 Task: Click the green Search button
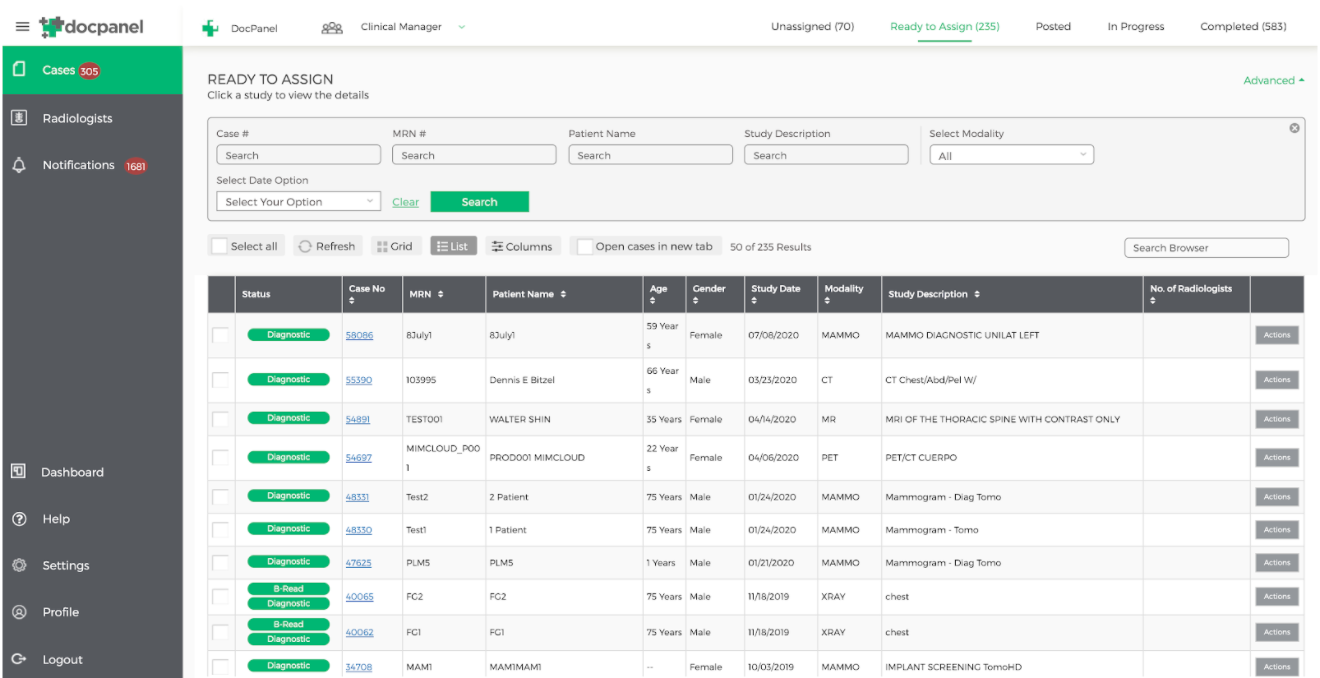[x=479, y=201]
